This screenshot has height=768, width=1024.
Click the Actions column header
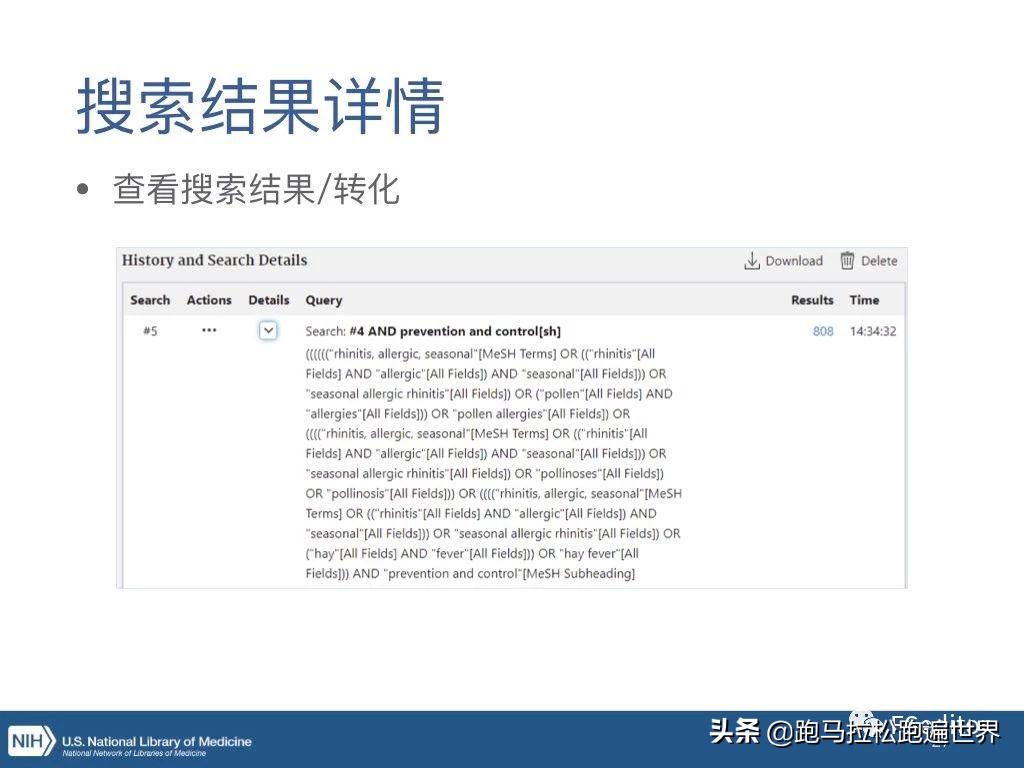(208, 299)
